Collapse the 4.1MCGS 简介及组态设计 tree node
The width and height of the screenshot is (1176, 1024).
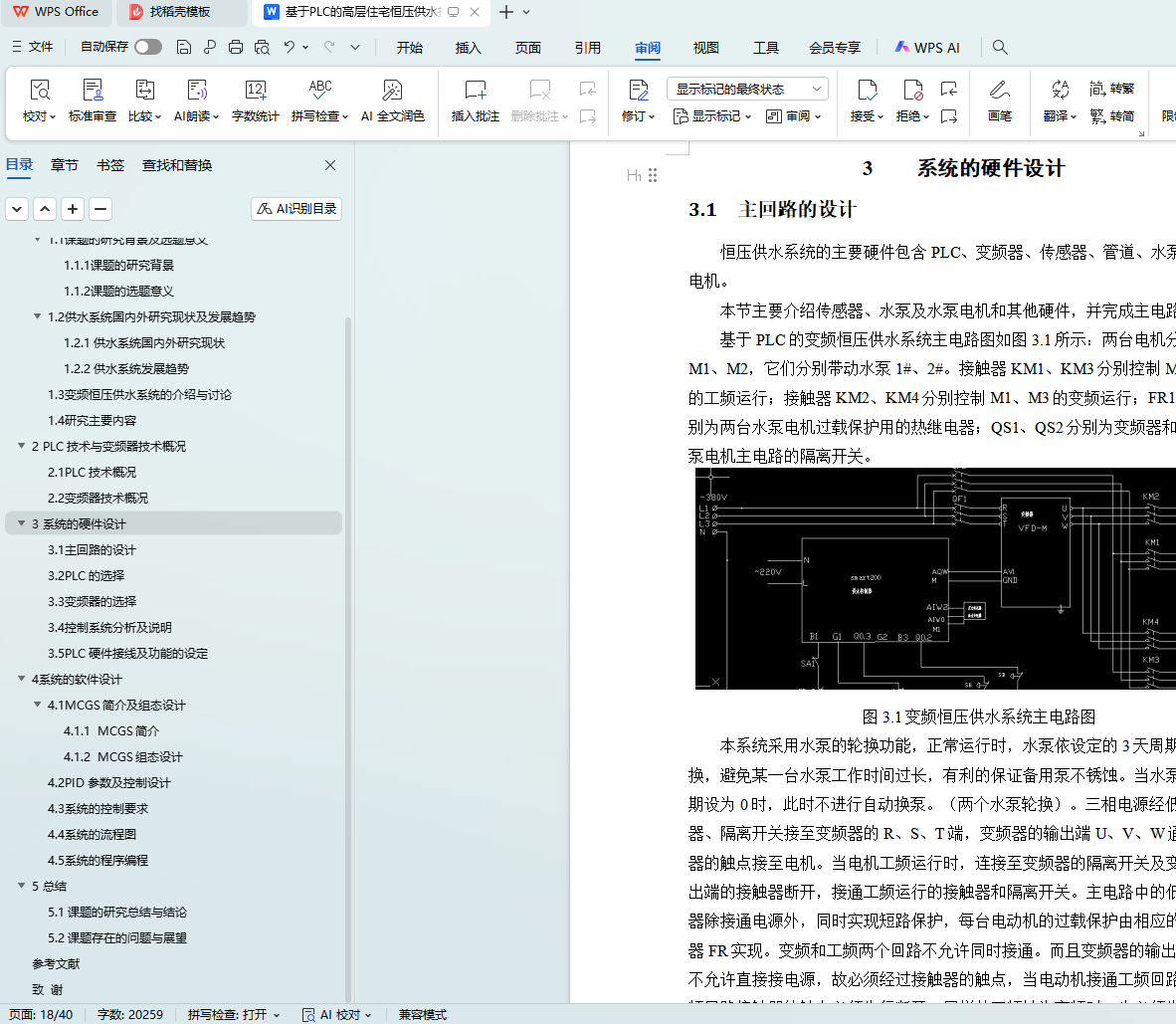coord(38,705)
